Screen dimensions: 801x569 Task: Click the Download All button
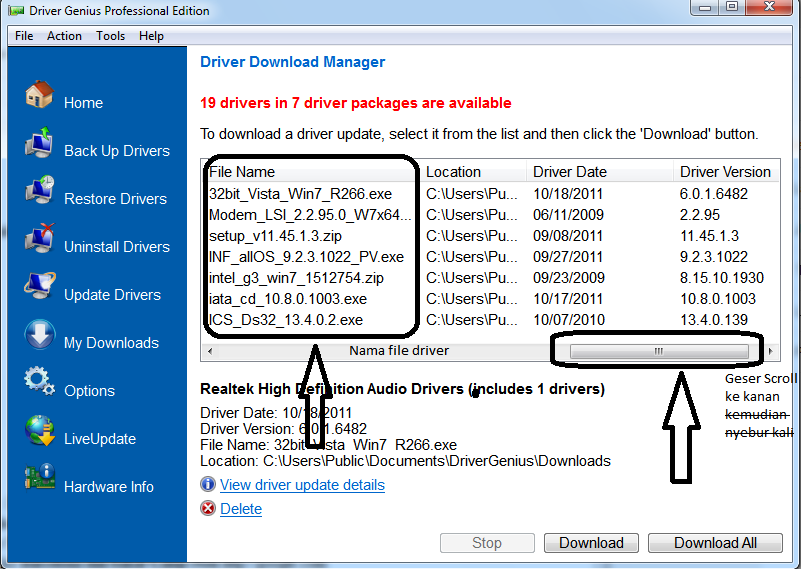[x=715, y=542]
